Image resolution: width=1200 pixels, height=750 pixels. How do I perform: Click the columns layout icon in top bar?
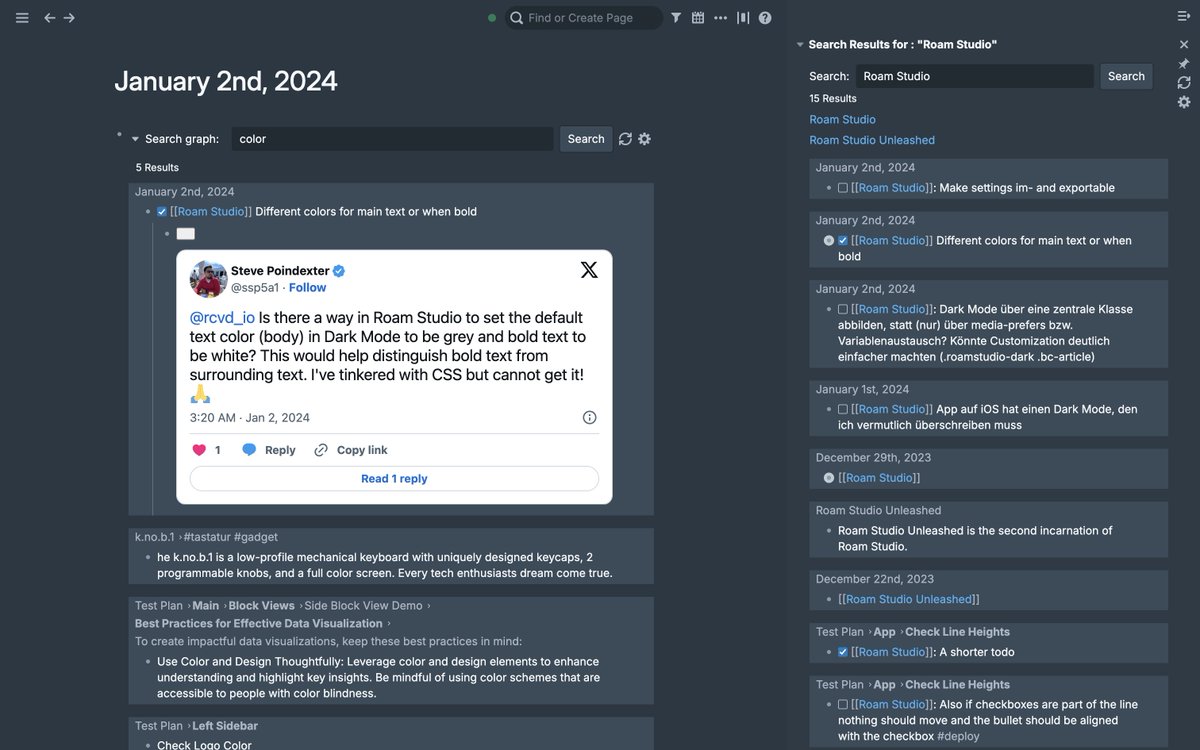coord(743,18)
